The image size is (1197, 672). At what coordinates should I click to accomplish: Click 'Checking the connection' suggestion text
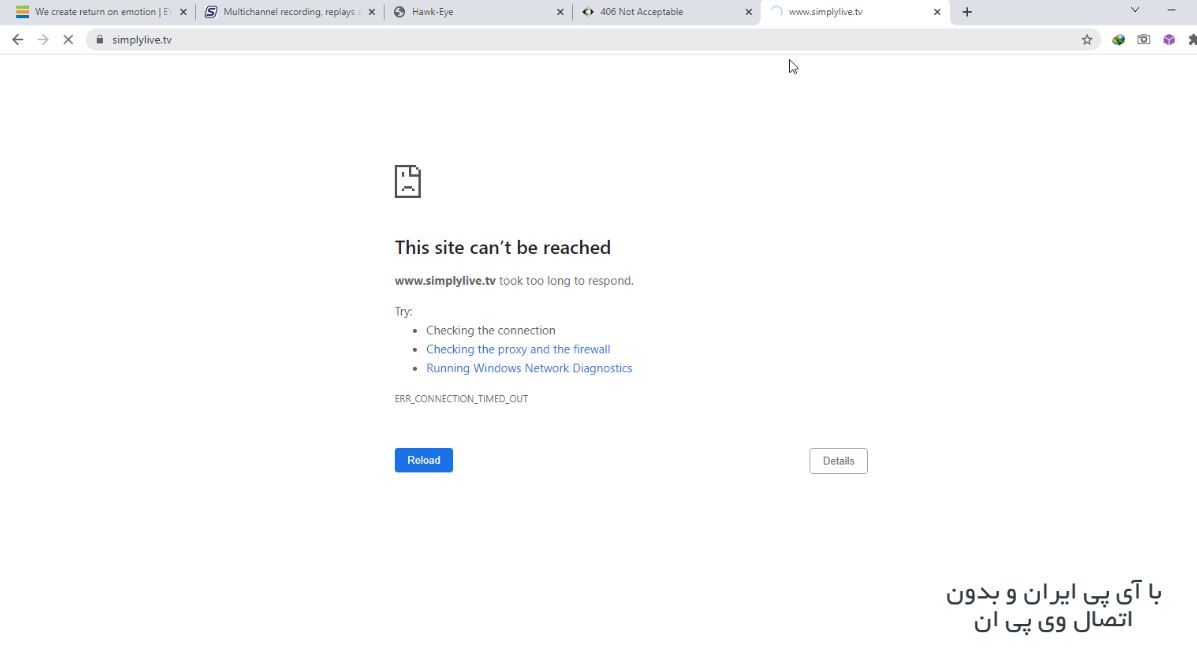coord(490,331)
